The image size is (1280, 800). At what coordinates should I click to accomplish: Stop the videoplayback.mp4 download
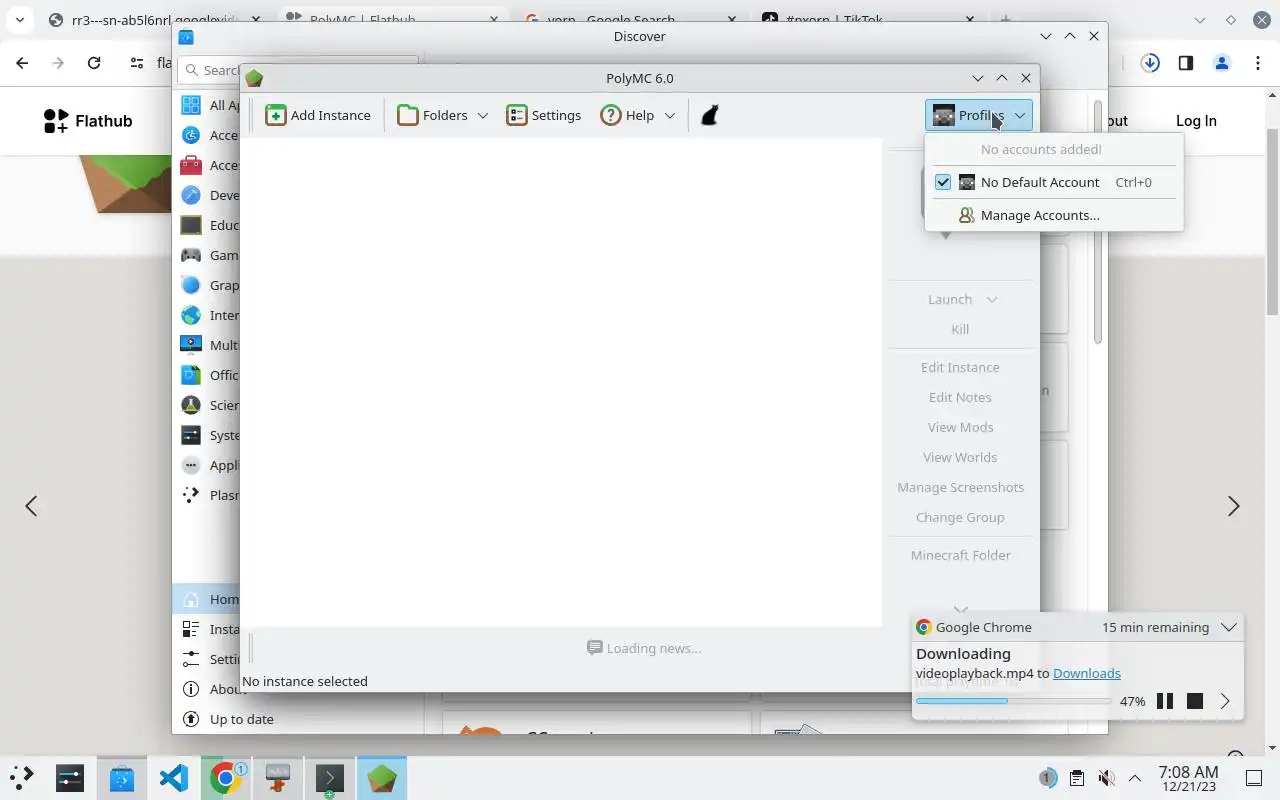point(1194,701)
